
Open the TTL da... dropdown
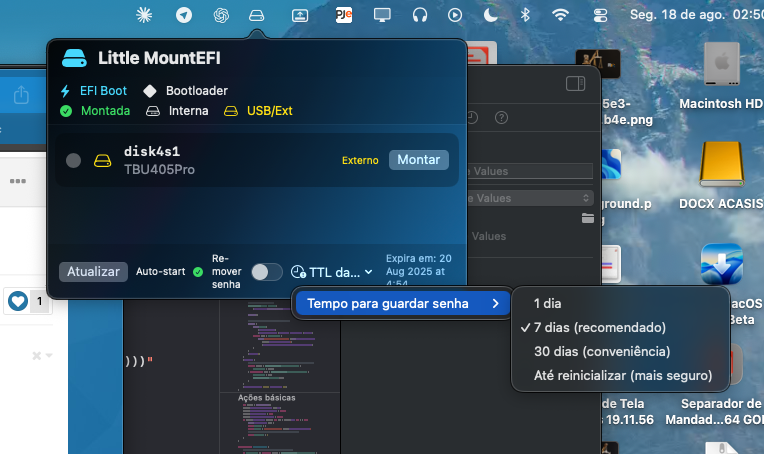332,272
